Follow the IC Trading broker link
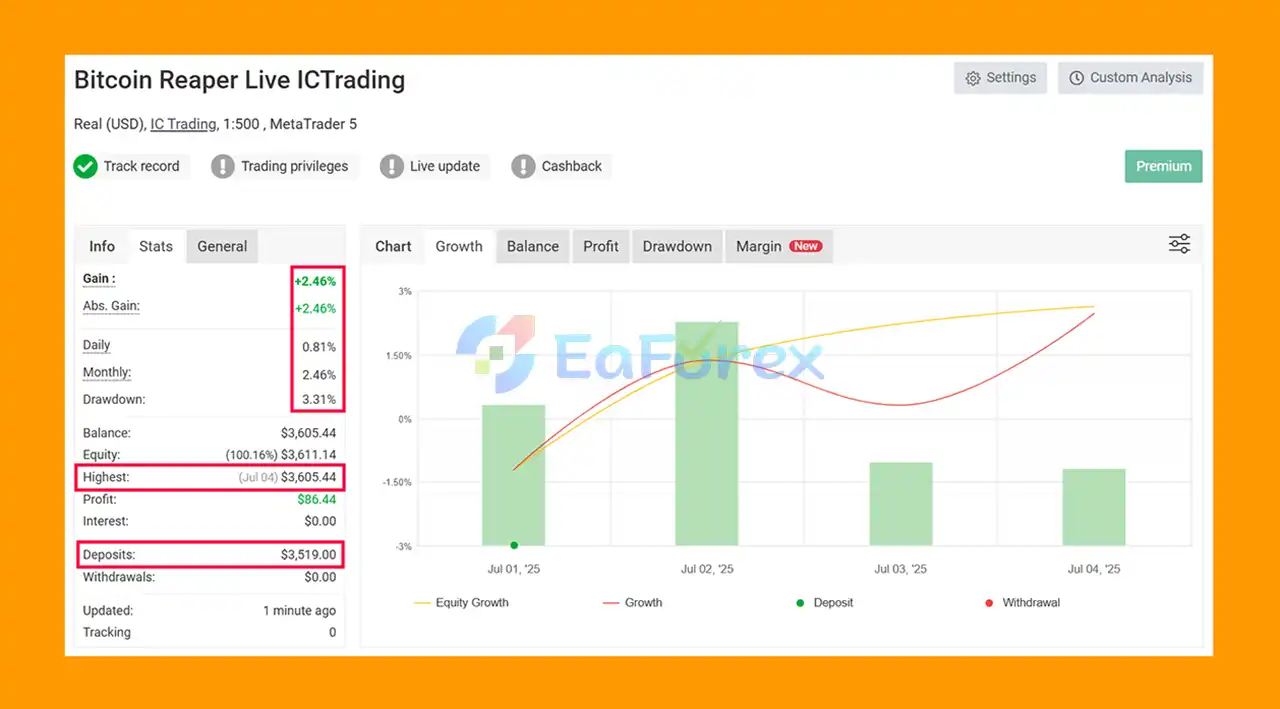 point(183,124)
